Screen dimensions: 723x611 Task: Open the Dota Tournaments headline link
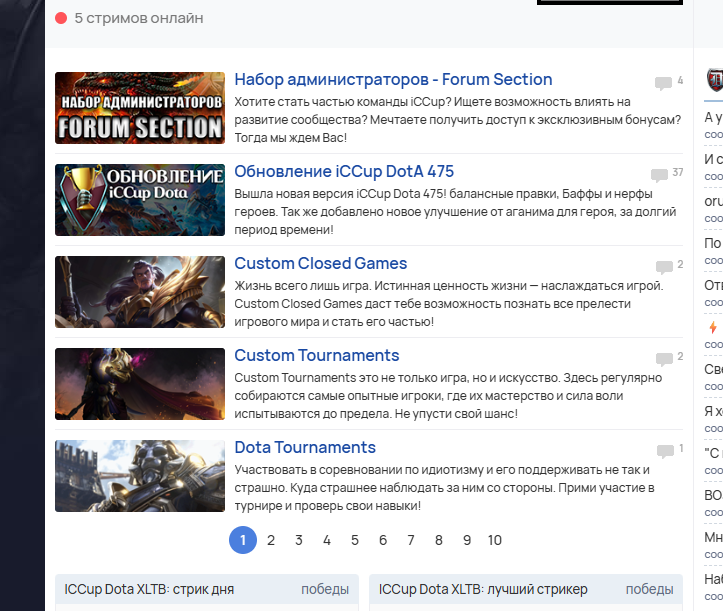click(x=305, y=447)
